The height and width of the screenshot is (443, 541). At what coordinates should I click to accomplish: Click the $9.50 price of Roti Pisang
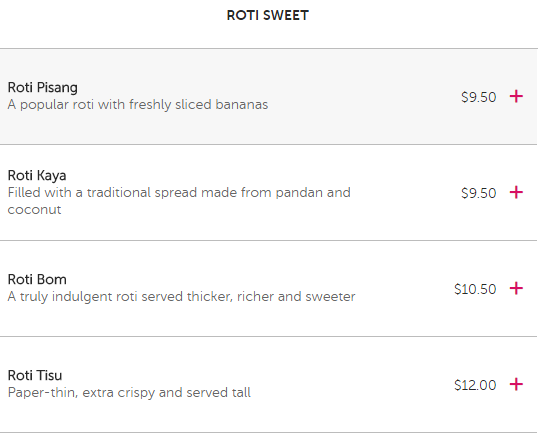pyautogui.click(x=479, y=97)
